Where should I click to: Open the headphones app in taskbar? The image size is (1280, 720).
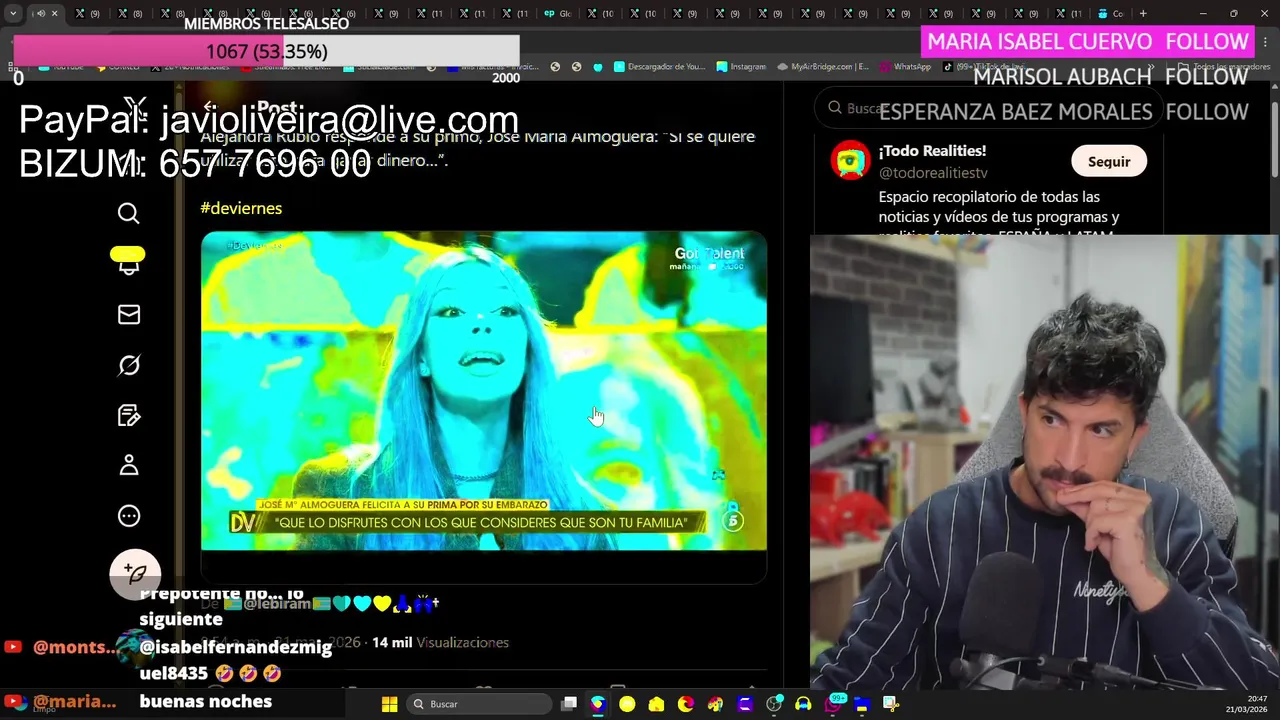(803, 704)
